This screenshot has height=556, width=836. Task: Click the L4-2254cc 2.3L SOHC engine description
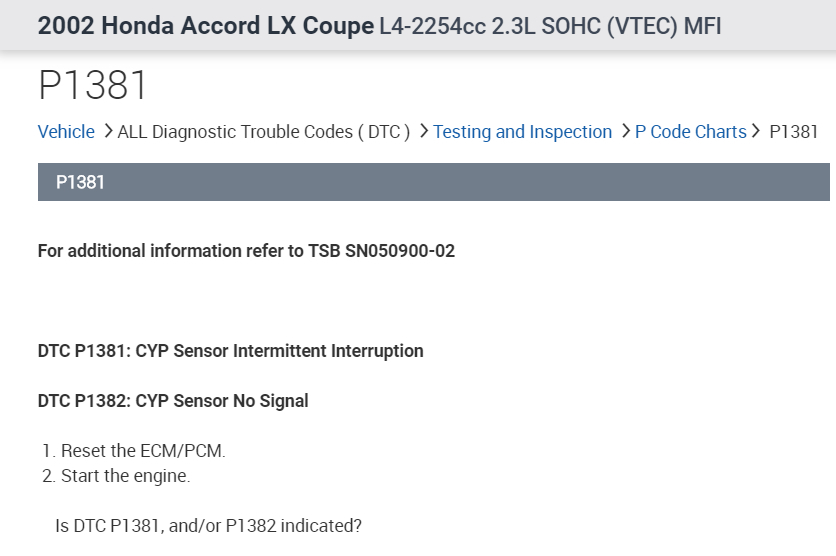click(x=550, y=27)
